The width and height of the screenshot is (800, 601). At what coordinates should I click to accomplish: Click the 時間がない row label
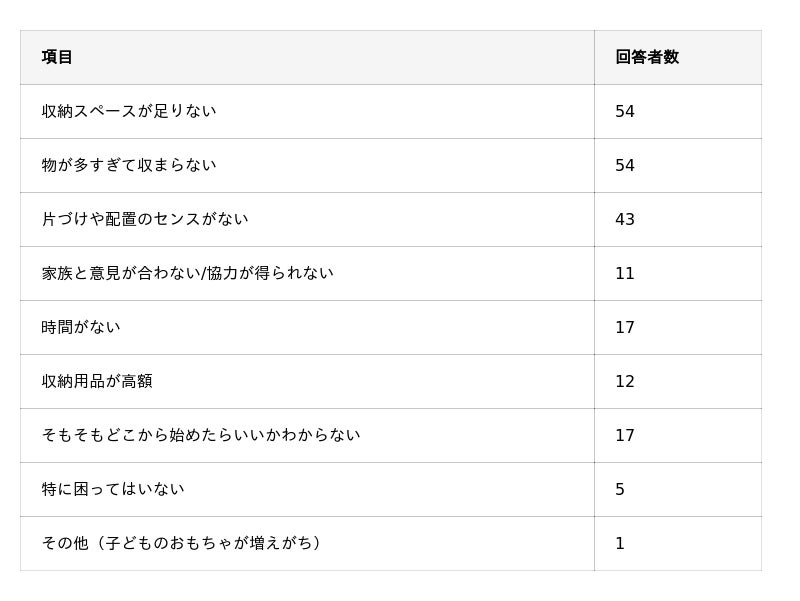[x=81, y=327]
